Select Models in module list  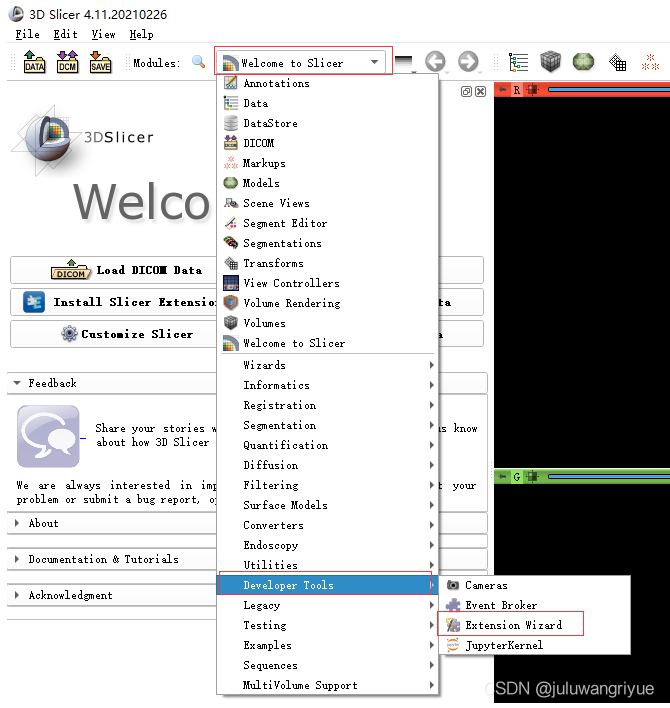(x=327, y=183)
